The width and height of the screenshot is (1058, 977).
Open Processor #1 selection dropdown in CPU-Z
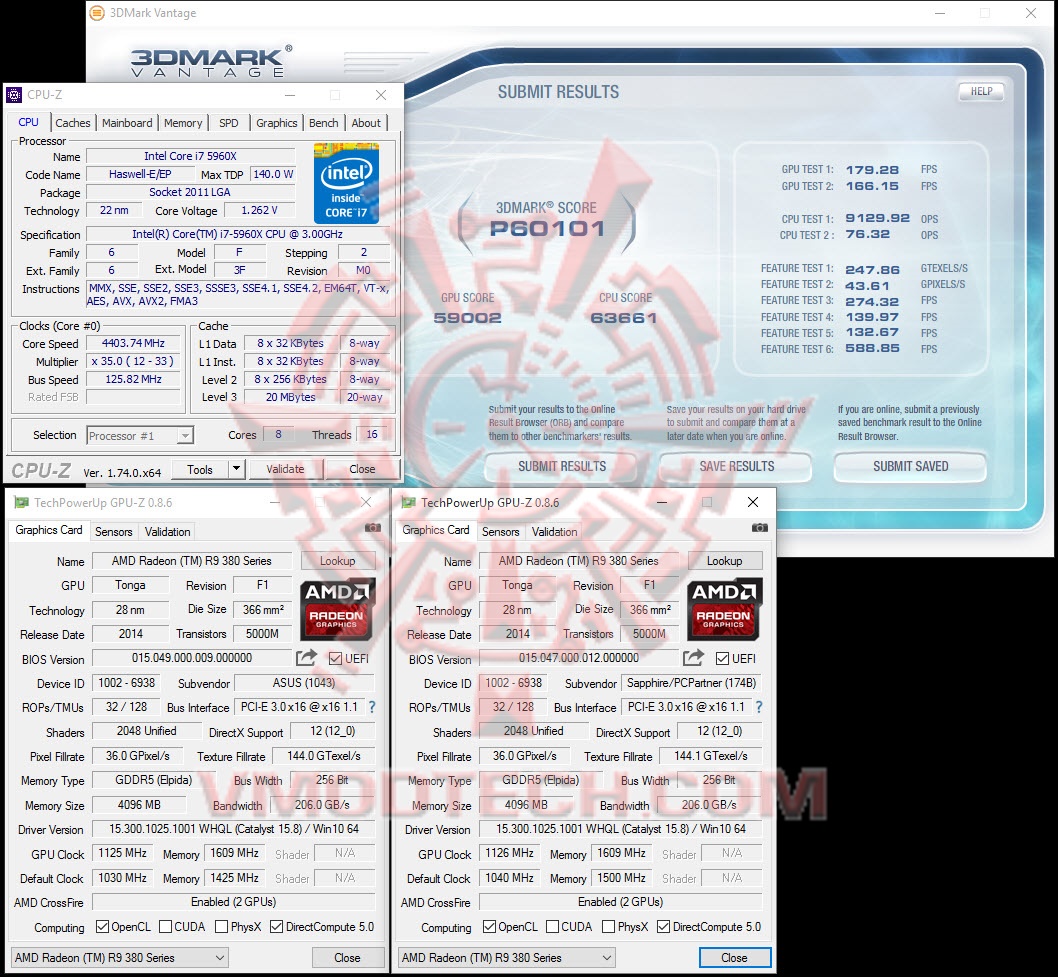[x=140, y=436]
